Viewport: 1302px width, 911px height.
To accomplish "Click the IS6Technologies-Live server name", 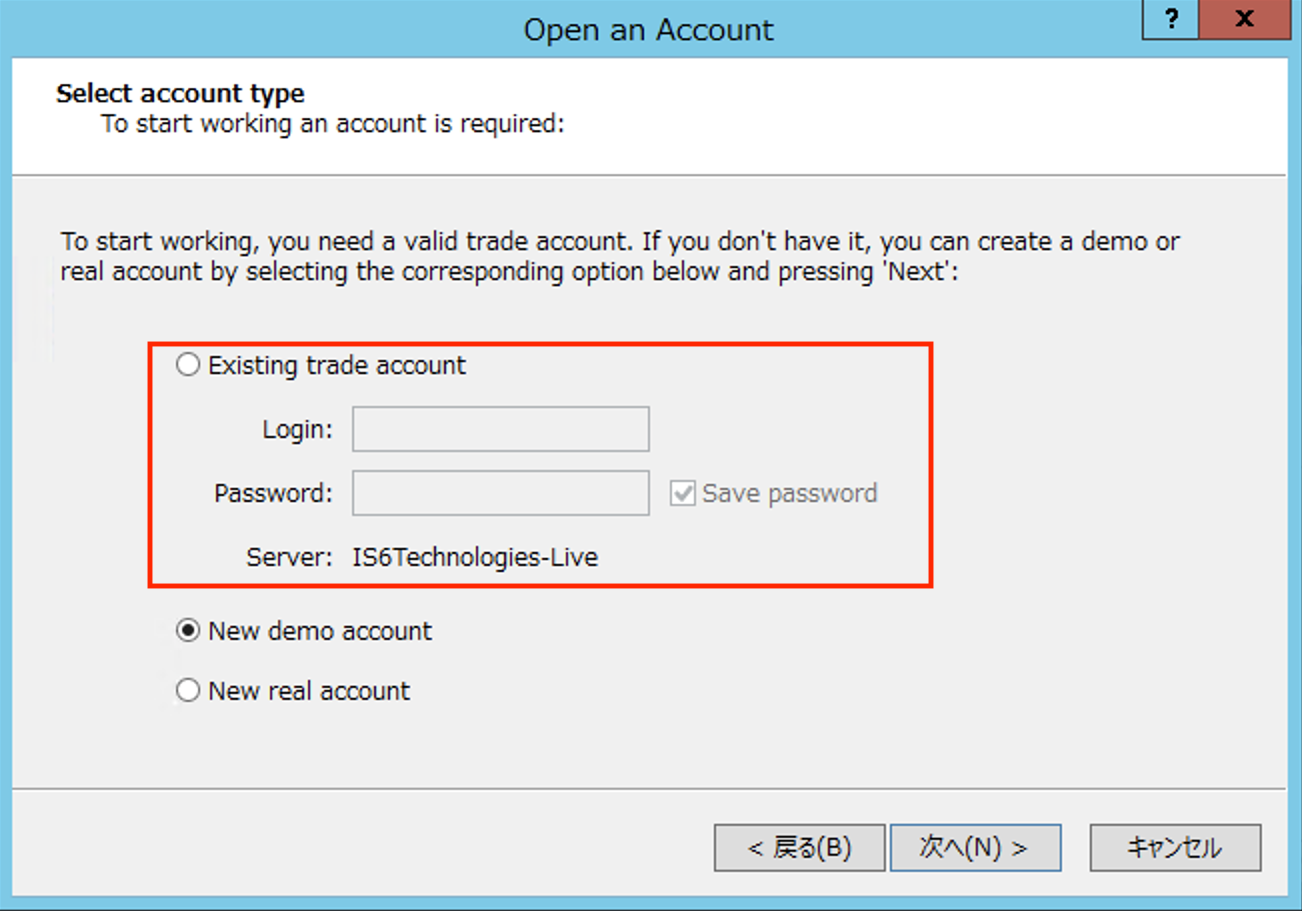I will click(475, 557).
